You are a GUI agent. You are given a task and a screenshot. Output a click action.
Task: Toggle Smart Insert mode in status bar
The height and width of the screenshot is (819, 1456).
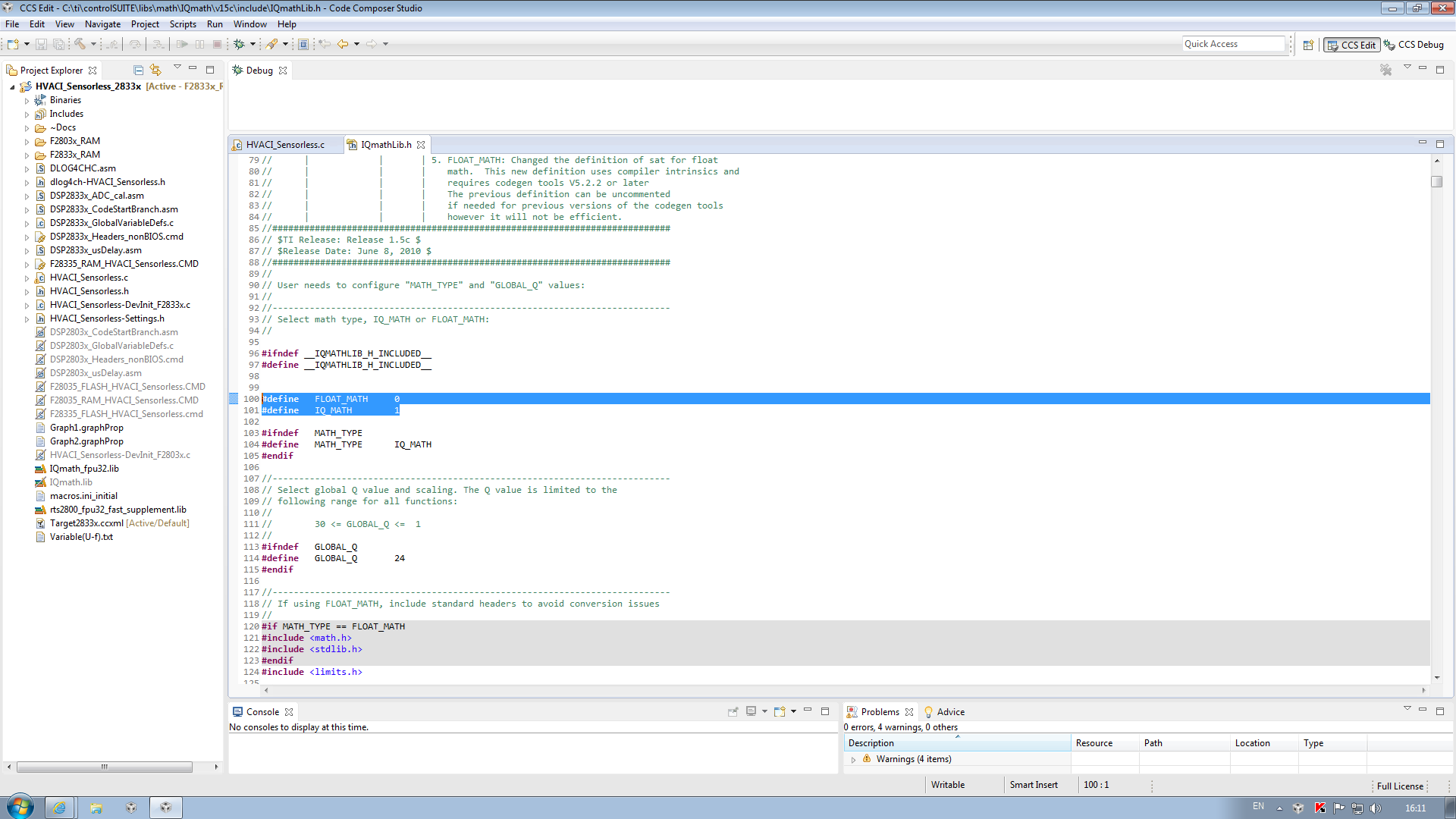click(x=1034, y=785)
